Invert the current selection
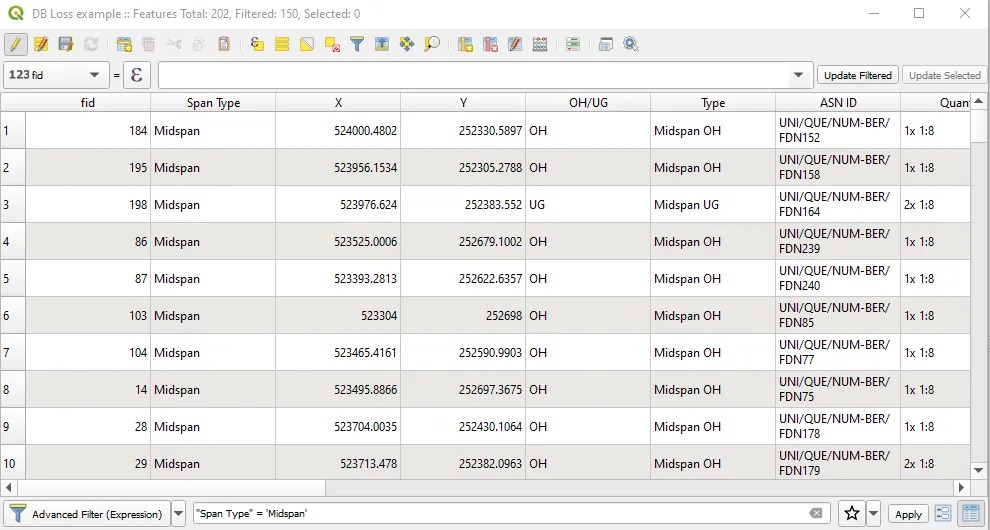990x530 pixels. [307, 44]
